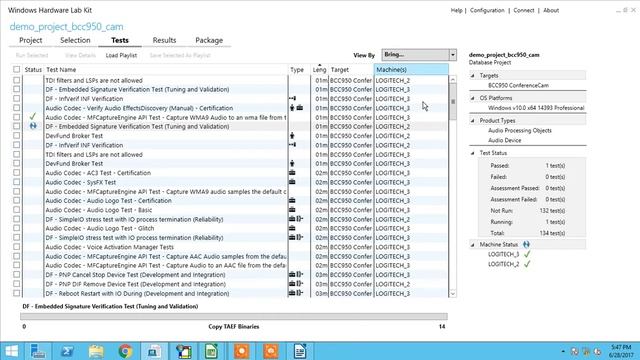Switch to the HLK Studio taskbar icon
Screen dimensions: 640x360
(154, 351)
